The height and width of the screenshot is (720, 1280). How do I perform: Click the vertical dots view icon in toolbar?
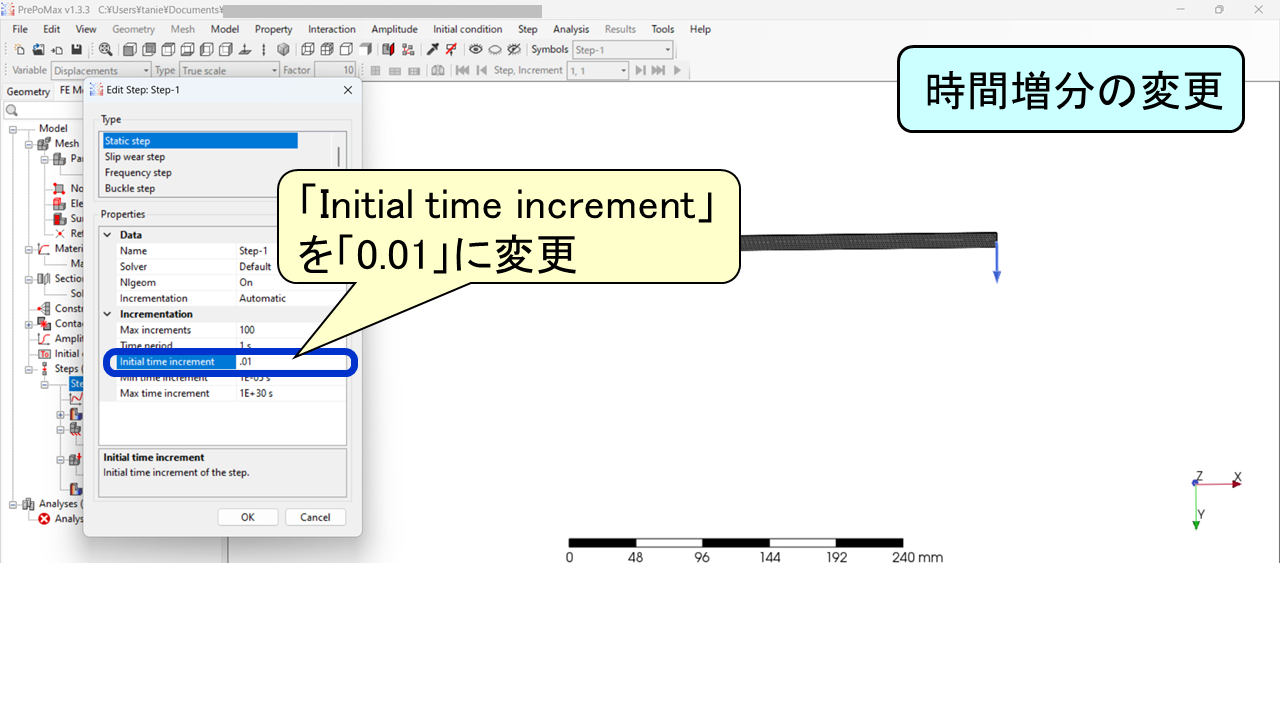click(x=264, y=49)
